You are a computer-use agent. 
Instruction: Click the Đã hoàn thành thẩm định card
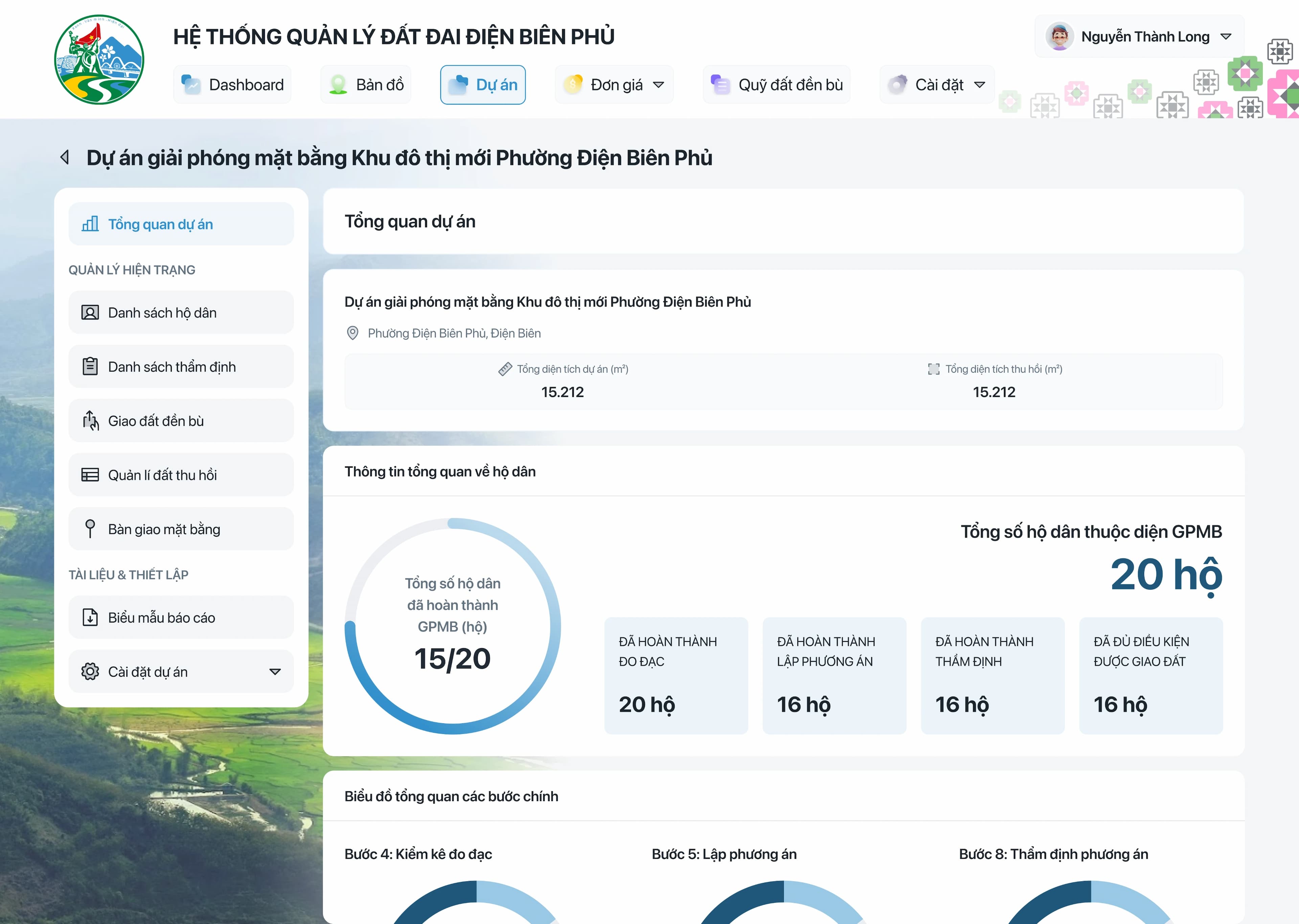point(993,676)
